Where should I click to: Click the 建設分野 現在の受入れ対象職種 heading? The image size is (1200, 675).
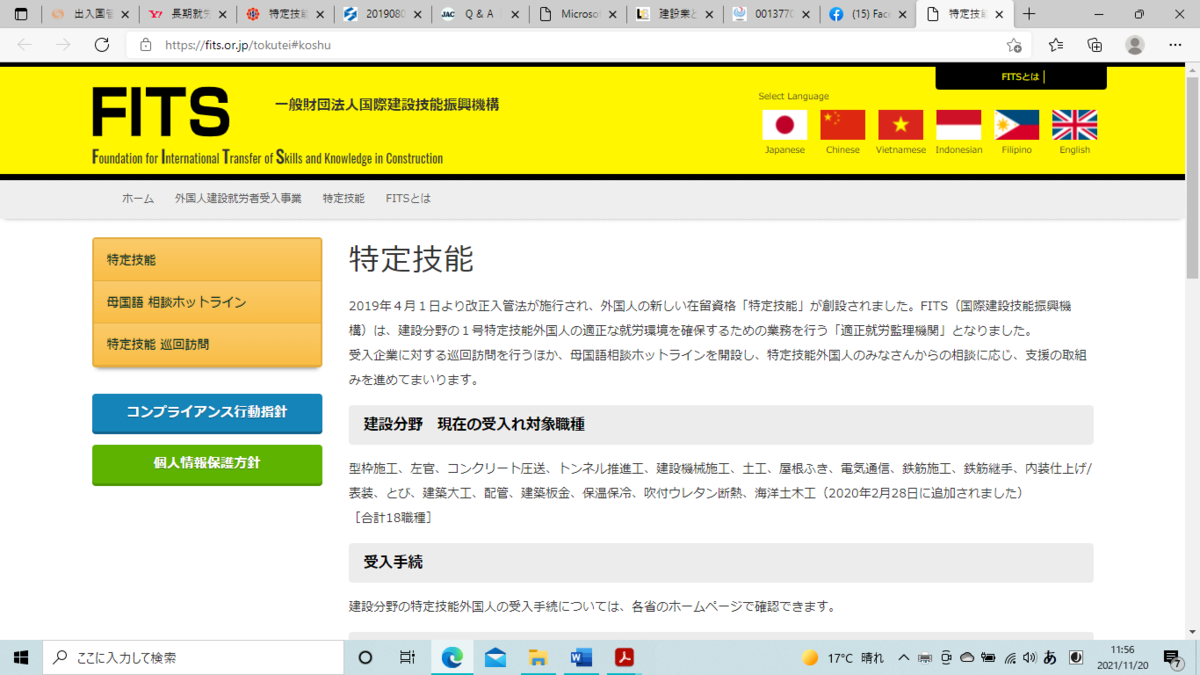click(474, 425)
